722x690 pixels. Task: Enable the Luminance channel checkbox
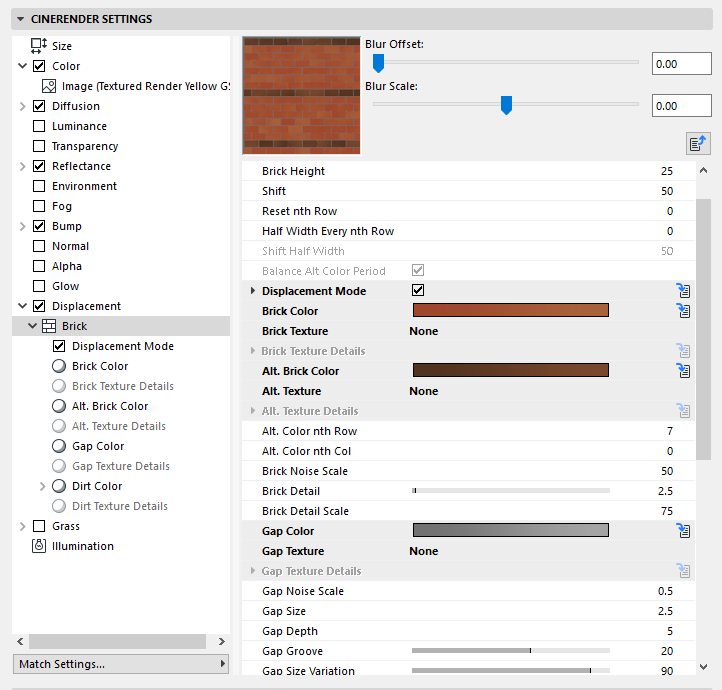coord(39,126)
